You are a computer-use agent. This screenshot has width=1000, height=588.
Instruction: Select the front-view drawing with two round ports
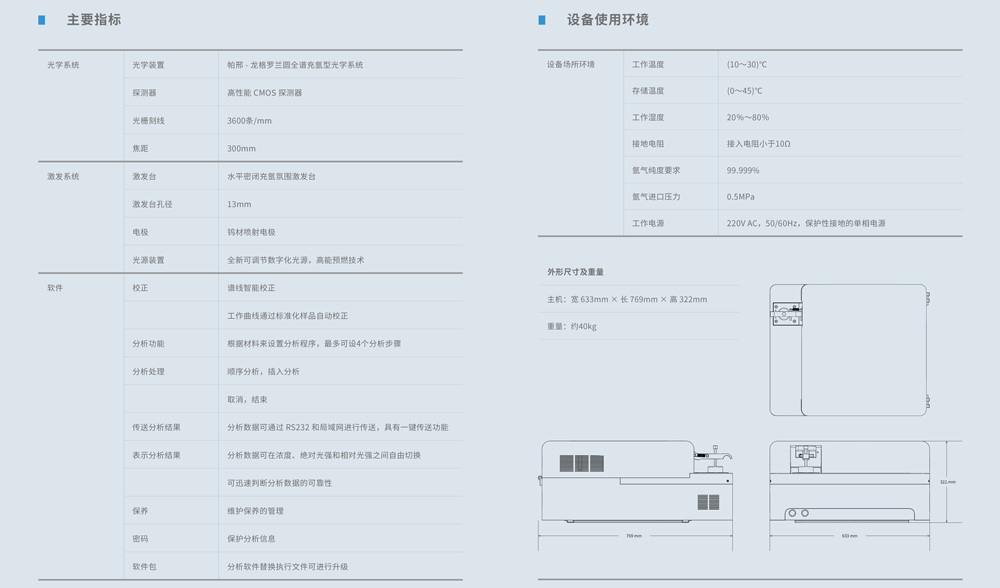coord(849,482)
